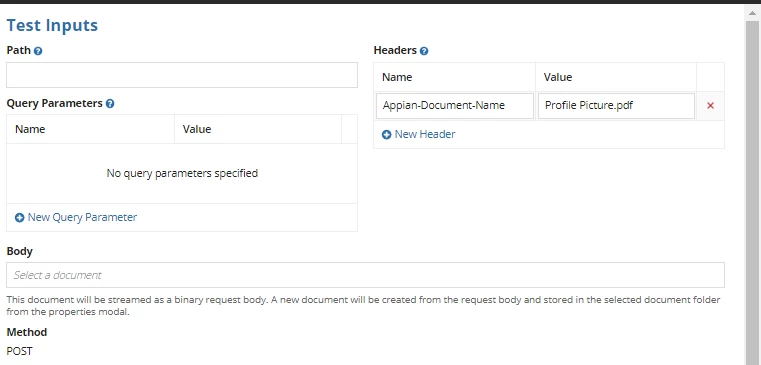761x365 pixels.
Task: Click the Body label
Action: click(x=19, y=251)
